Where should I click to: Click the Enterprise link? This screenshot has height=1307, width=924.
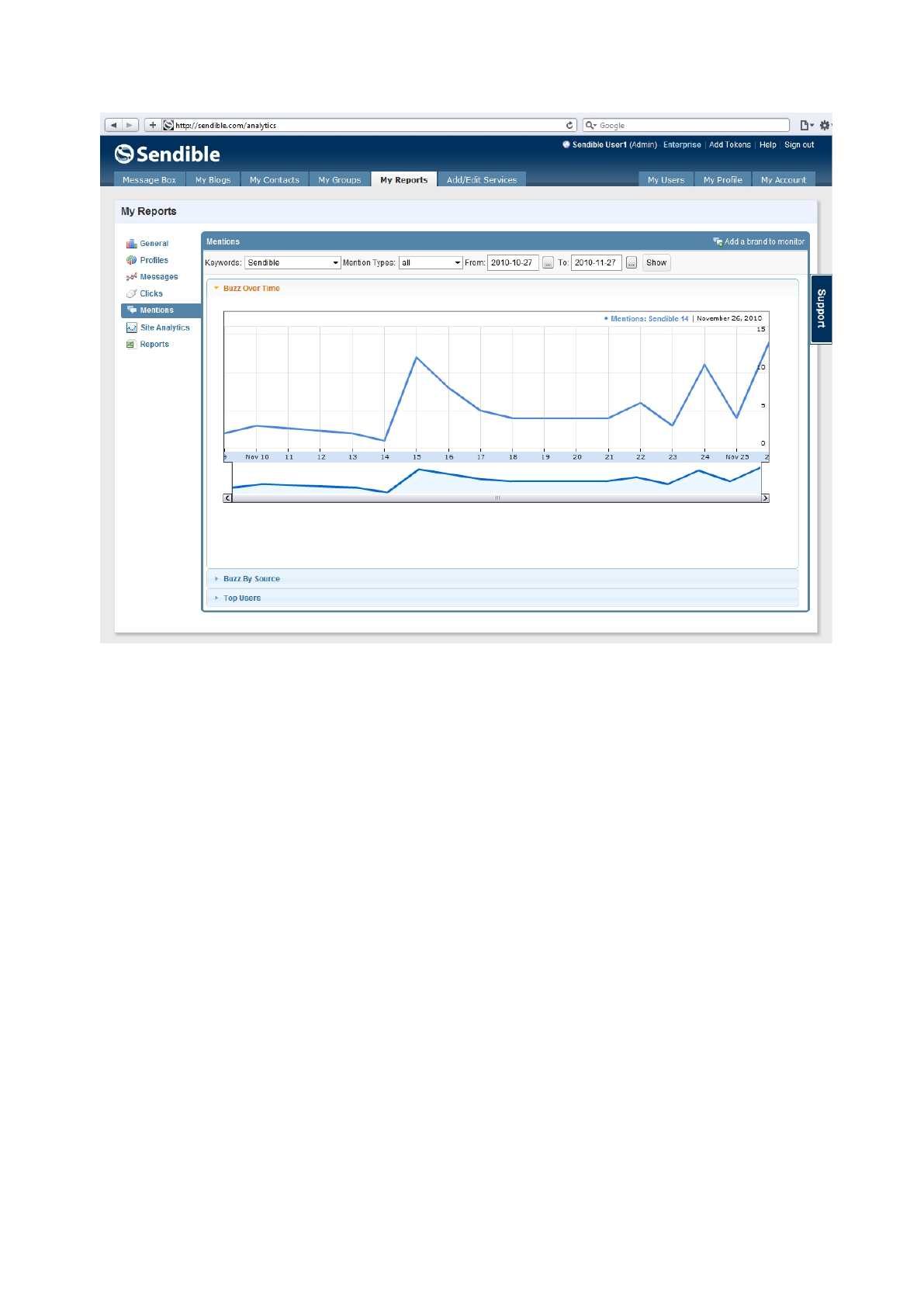pyautogui.click(x=682, y=145)
